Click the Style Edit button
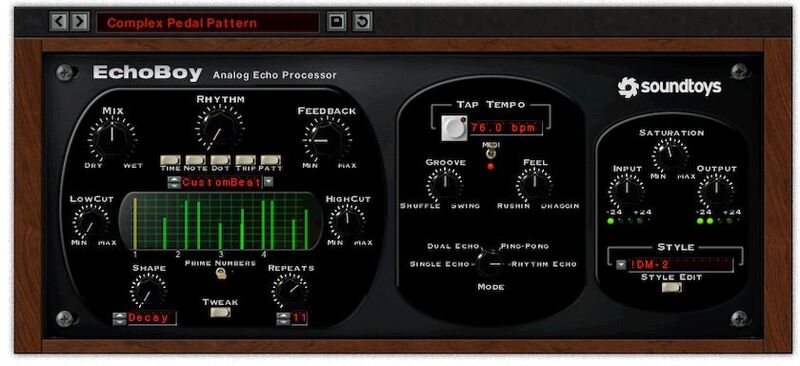The width and height of the screenshot is (800, 366). point(671,287)
